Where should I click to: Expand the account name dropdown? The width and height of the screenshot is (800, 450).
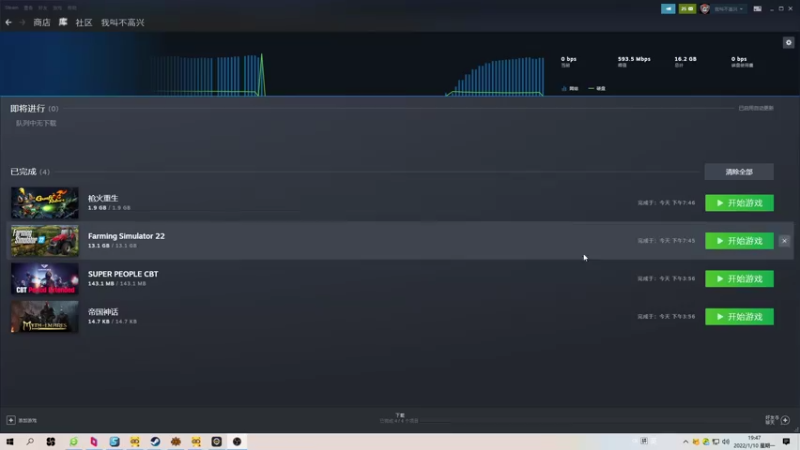[x=729, y=9]
